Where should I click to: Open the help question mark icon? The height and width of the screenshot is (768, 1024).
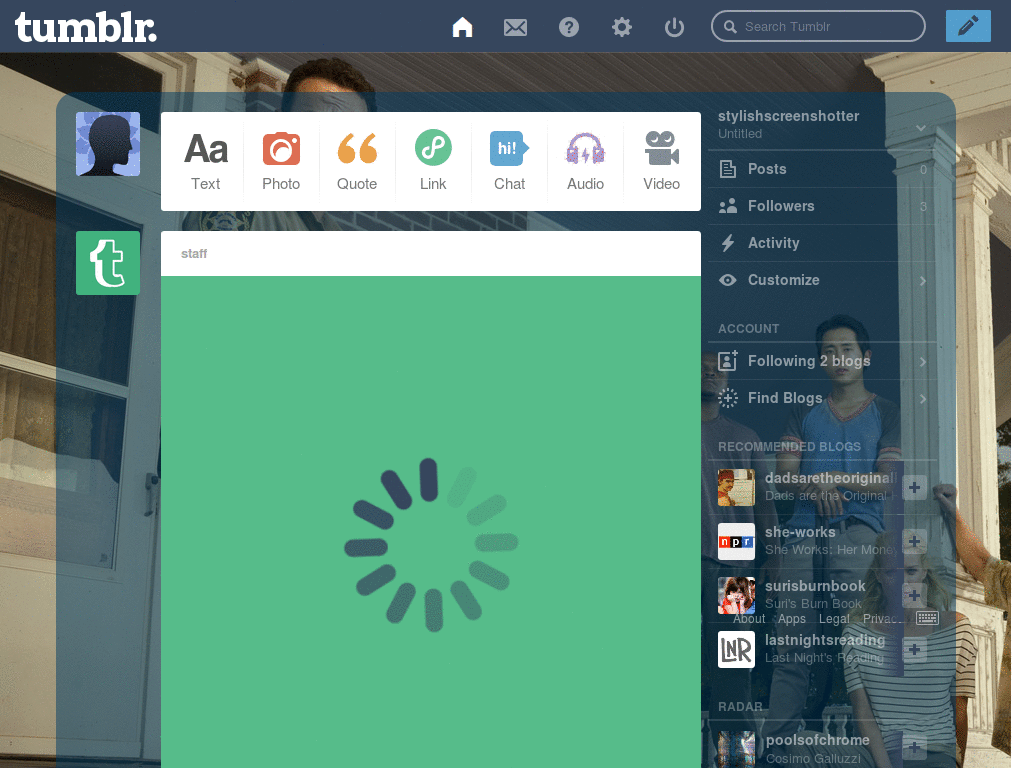(x=569, y=27)
